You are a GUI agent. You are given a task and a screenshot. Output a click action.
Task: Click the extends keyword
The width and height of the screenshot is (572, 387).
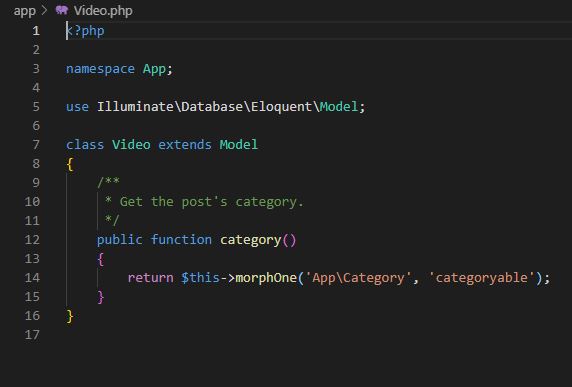pos(185,144)
